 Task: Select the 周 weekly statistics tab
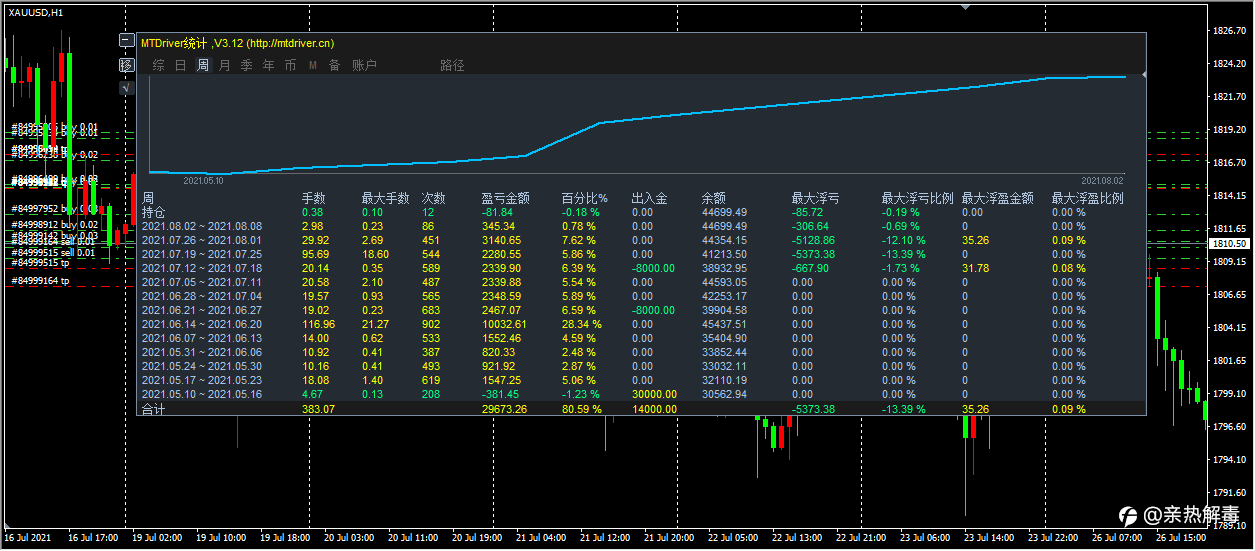pyautogui.click(x=203, y=65)
